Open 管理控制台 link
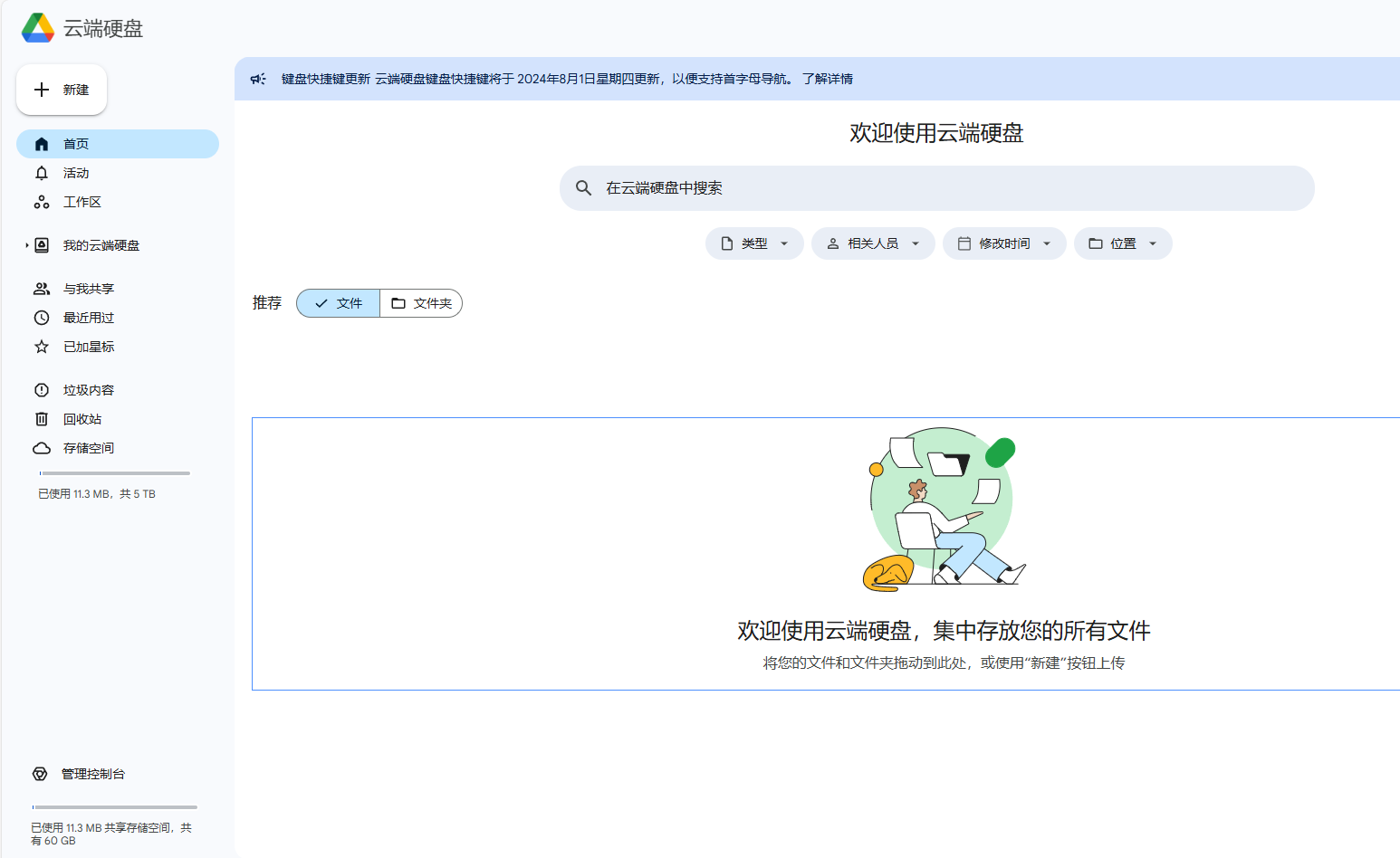 point(93,774)
